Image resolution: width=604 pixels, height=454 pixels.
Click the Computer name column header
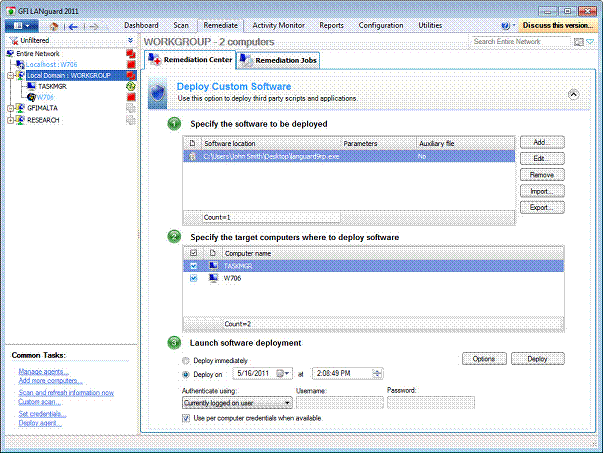point(393,253)
